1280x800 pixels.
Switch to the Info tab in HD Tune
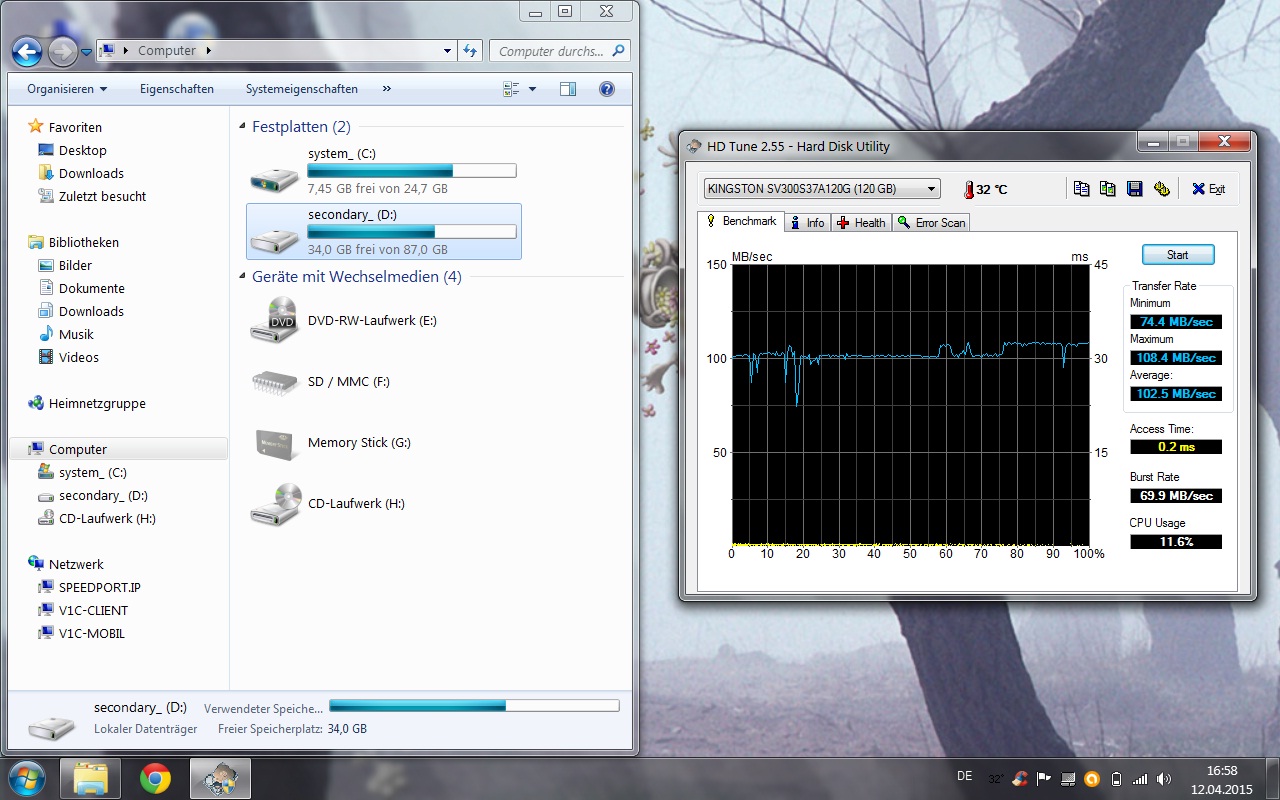tap(808, 223)
